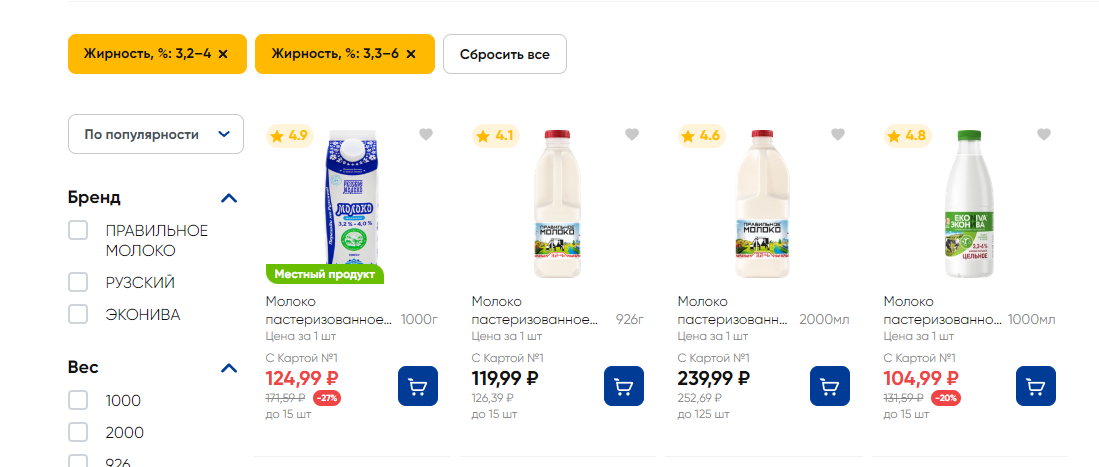This screenshot has height=467, width=1099.
Task: Open the 'По популярности' sort dropdown
Action: click(156, 134)
